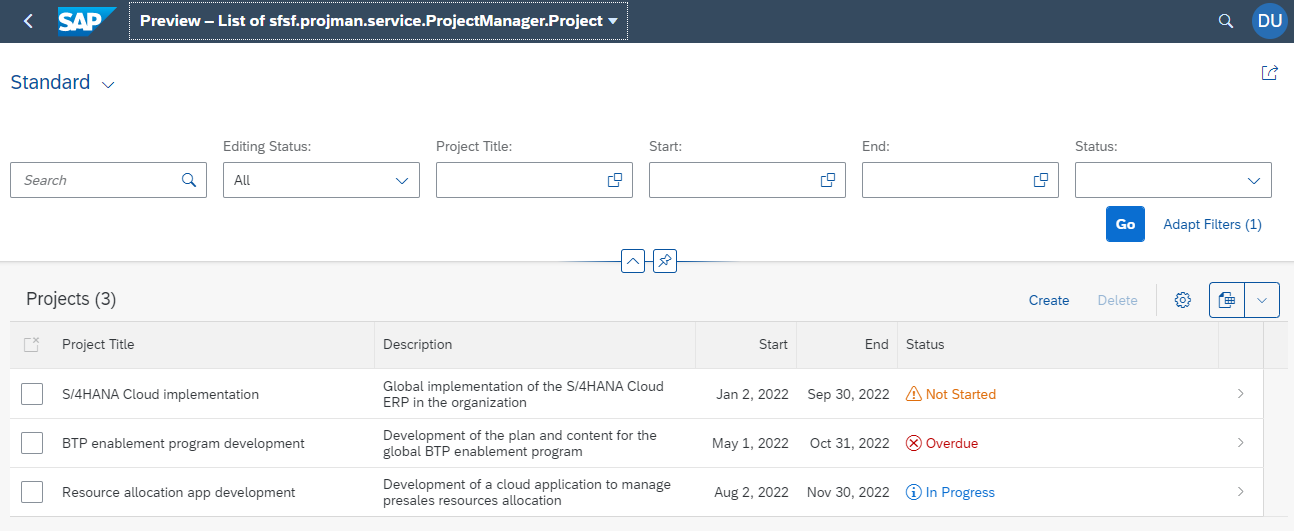Open value help icon for End filter
Image resolution: width=1294 pixels, height=531 pixels.
pyautogui.click(x=1041, y=180)
